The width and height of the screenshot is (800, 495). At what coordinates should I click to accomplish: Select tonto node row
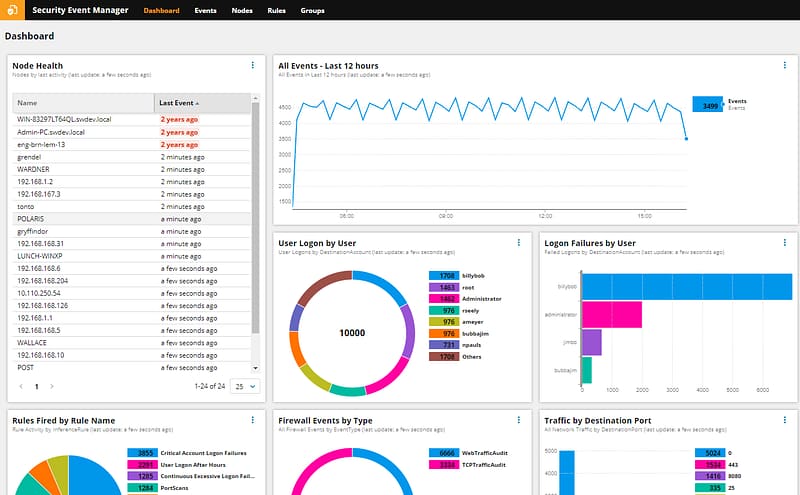[132, 207]
